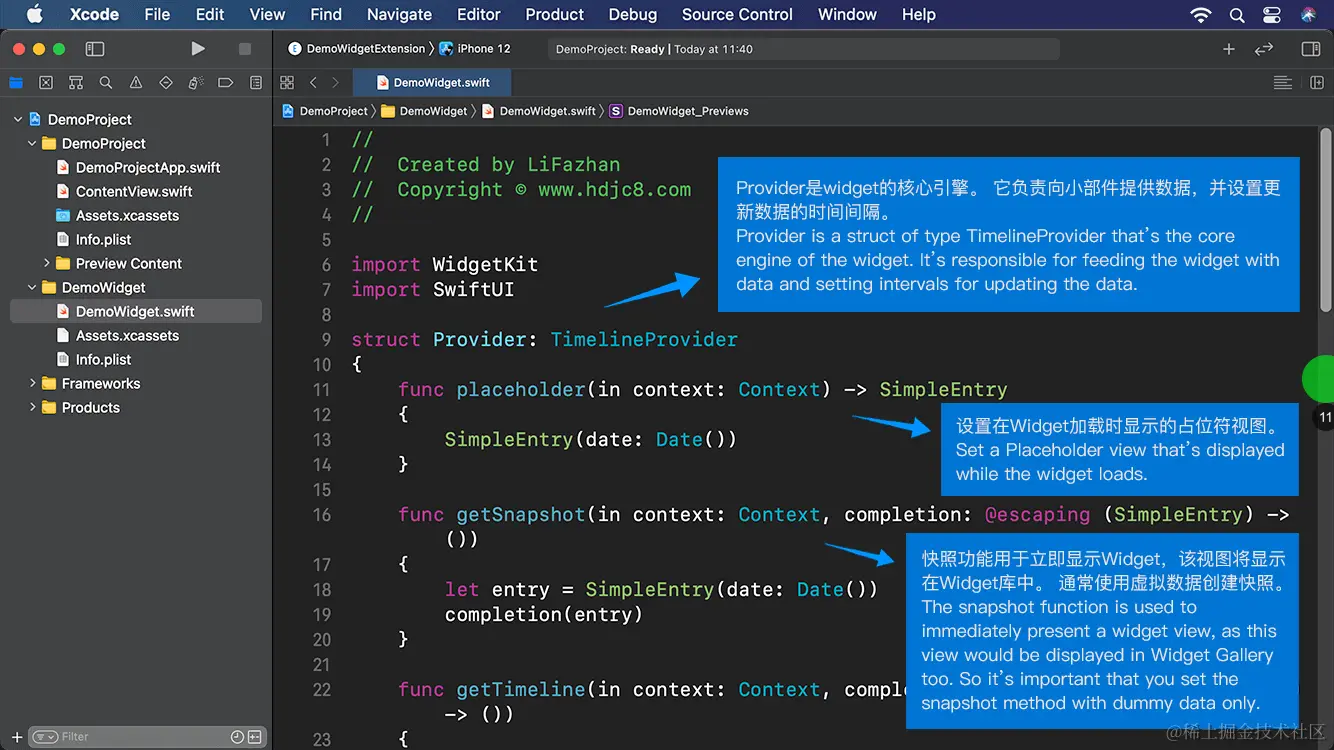Open the Issue navigator warning icon

(136, 83)
